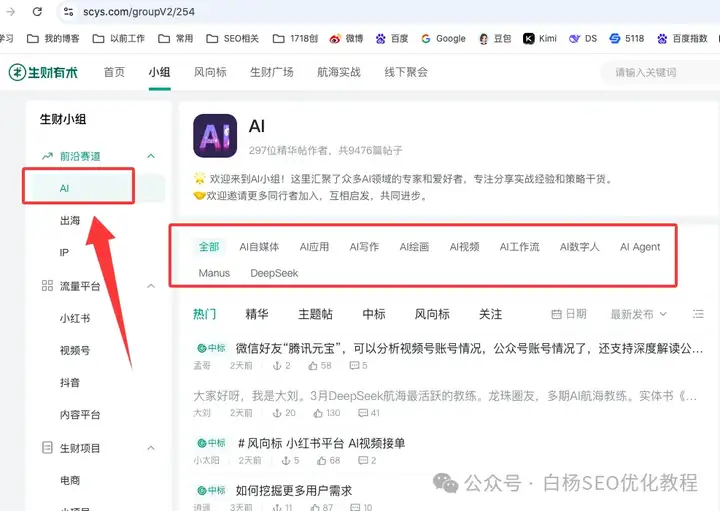Open the 百度指数 bookmark

(x=682, y=39)
